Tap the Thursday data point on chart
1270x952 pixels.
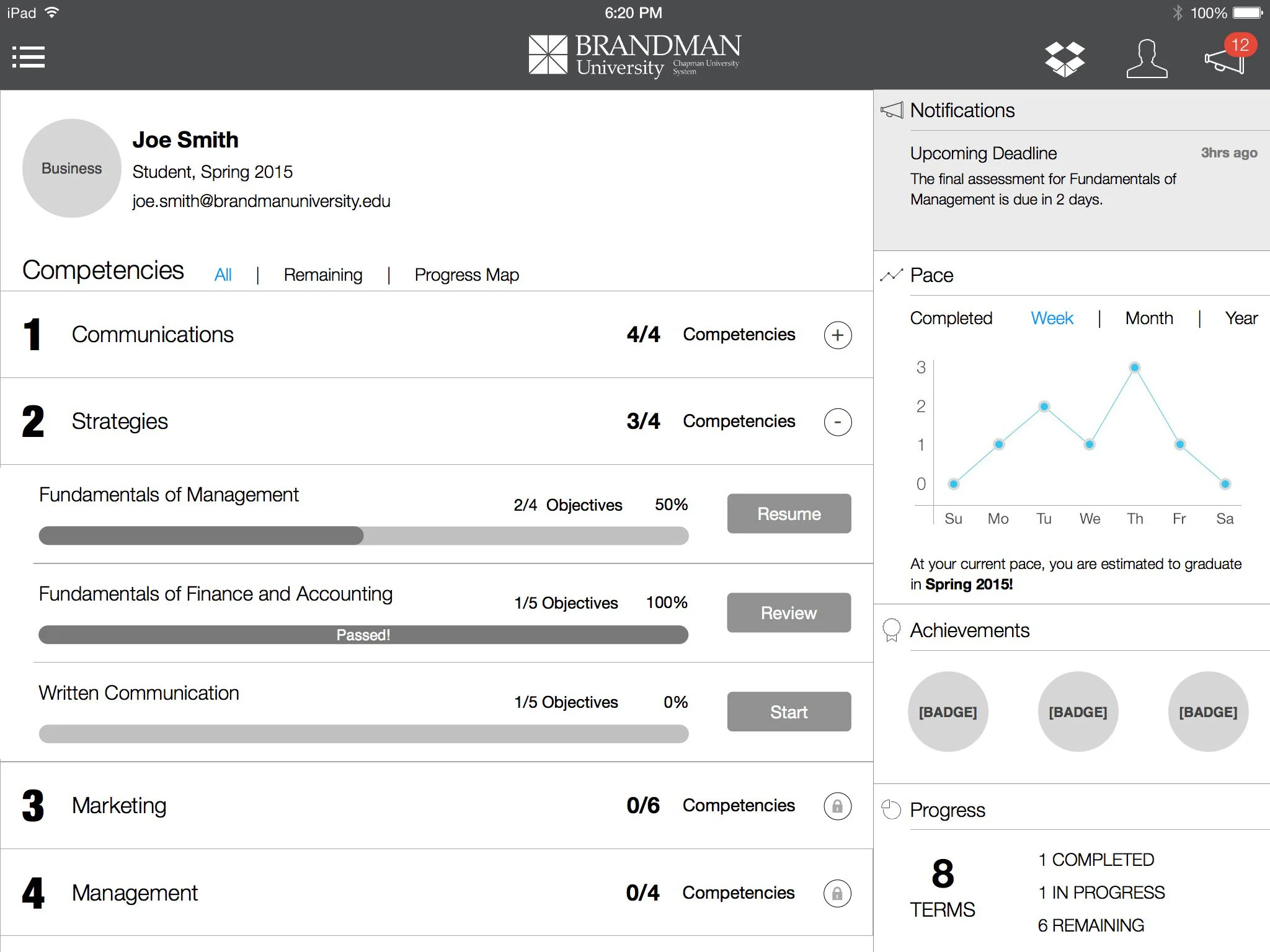1135,368
